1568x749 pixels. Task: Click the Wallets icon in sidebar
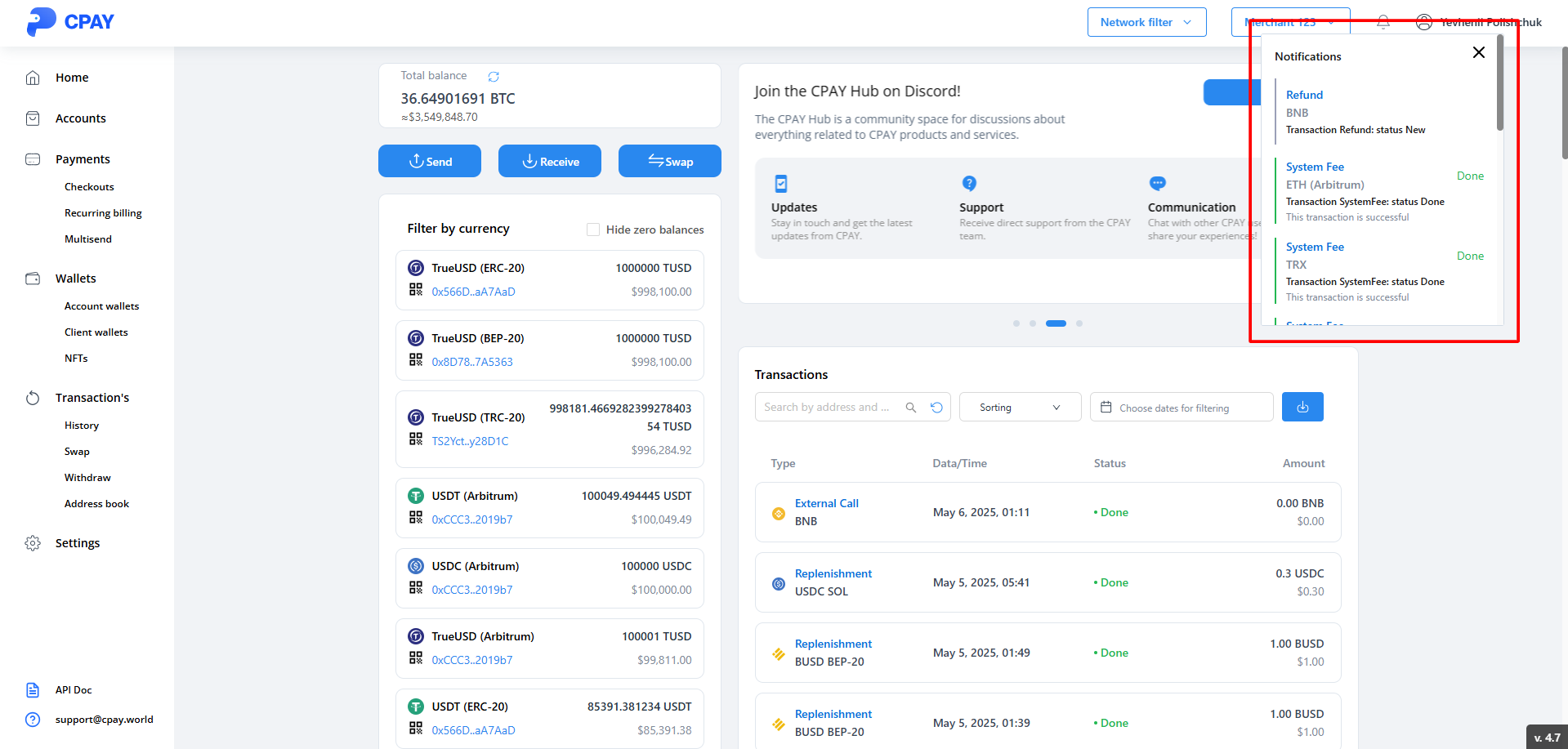click(x=33, y=279)
